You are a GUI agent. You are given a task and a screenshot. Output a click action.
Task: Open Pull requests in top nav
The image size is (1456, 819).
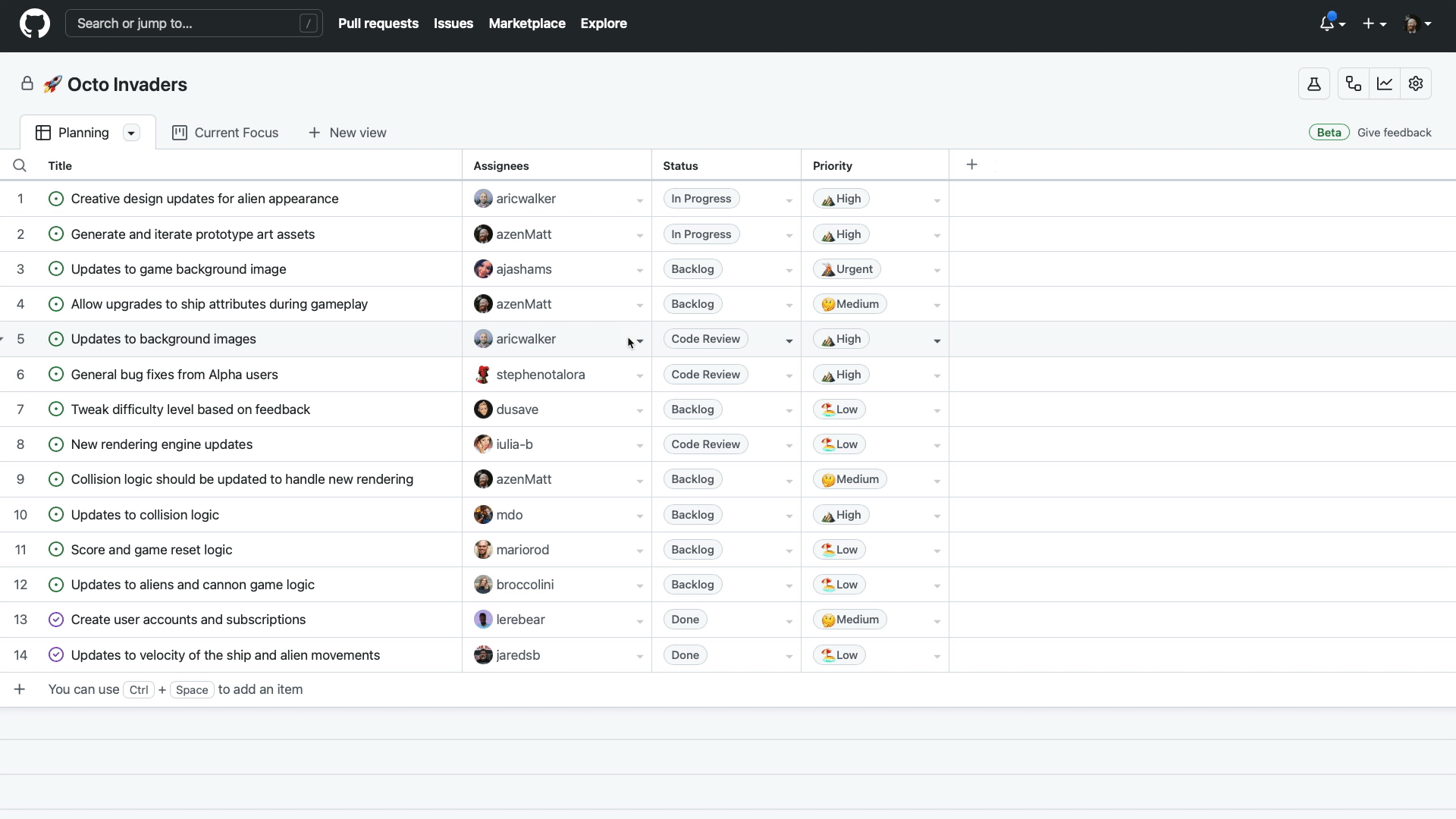(x=378, y=24)
